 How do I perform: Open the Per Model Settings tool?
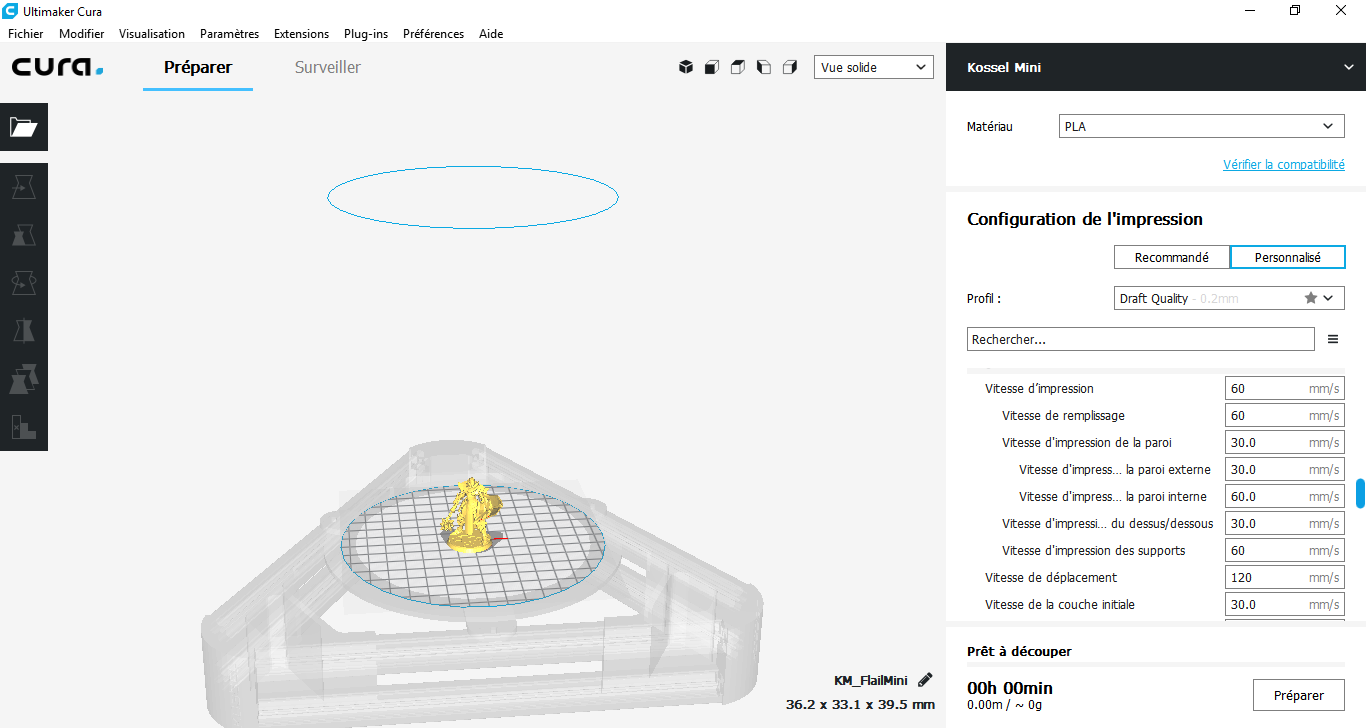24,379
